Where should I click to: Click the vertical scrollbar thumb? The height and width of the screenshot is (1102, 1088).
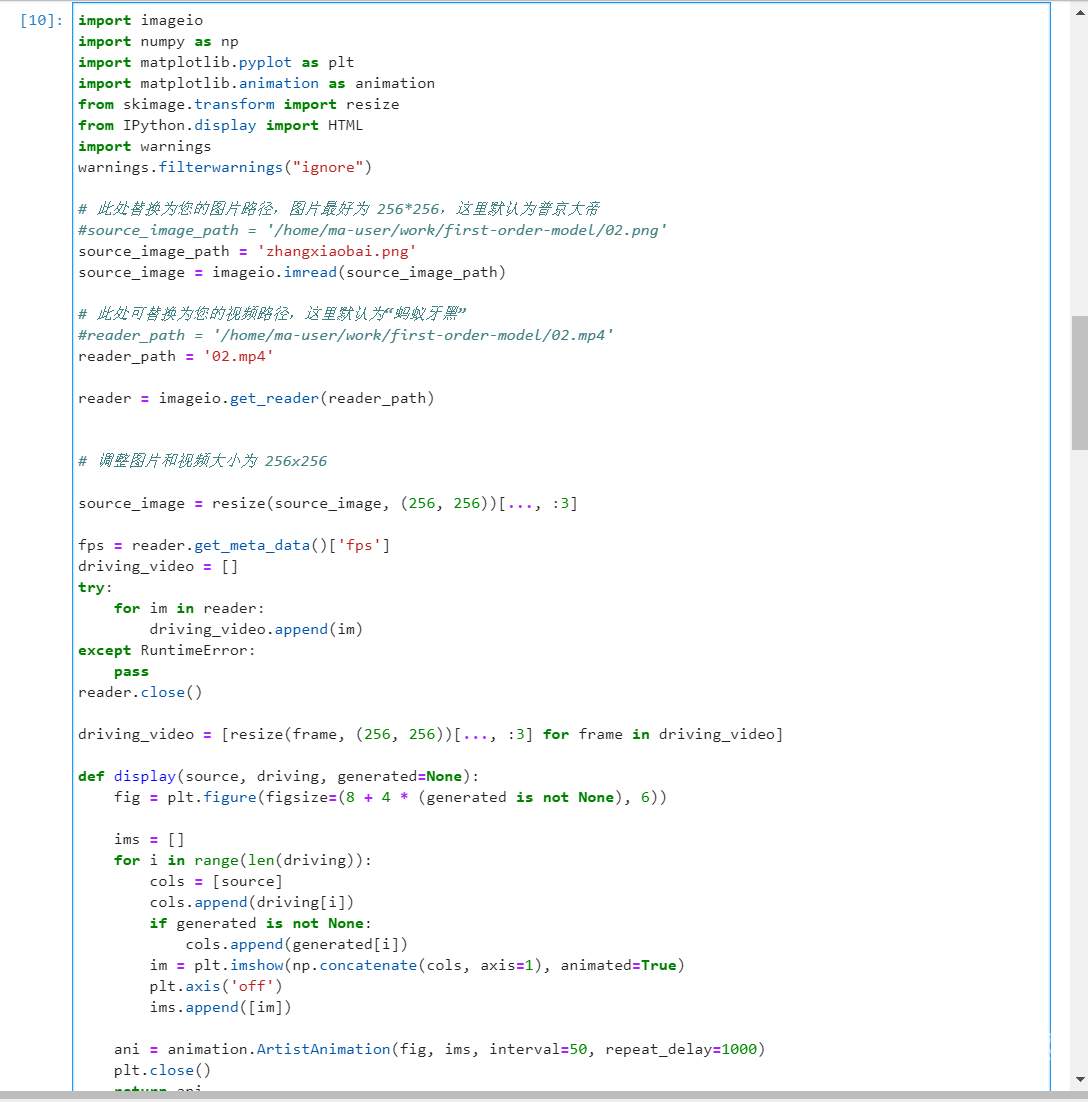(1080, 383)
